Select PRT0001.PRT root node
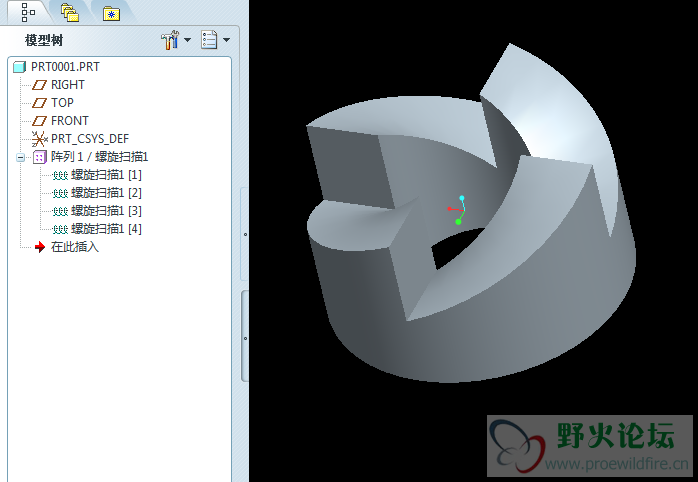698x482 pixels. click(65, 67)
